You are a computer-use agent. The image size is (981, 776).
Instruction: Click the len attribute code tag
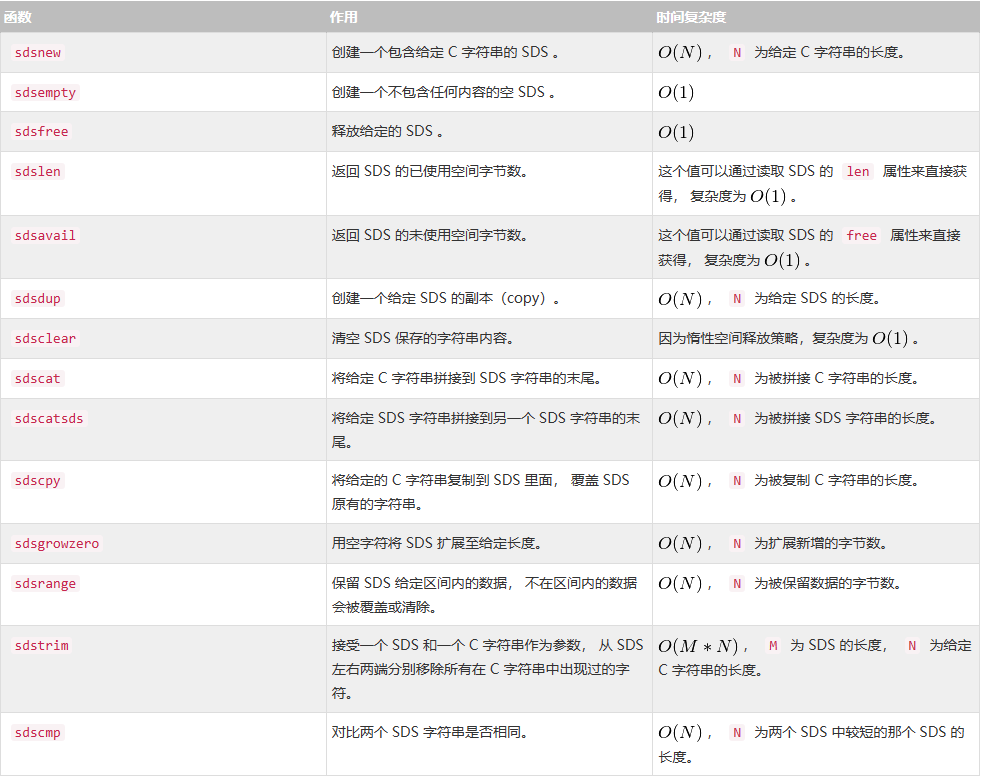(858, 171)
